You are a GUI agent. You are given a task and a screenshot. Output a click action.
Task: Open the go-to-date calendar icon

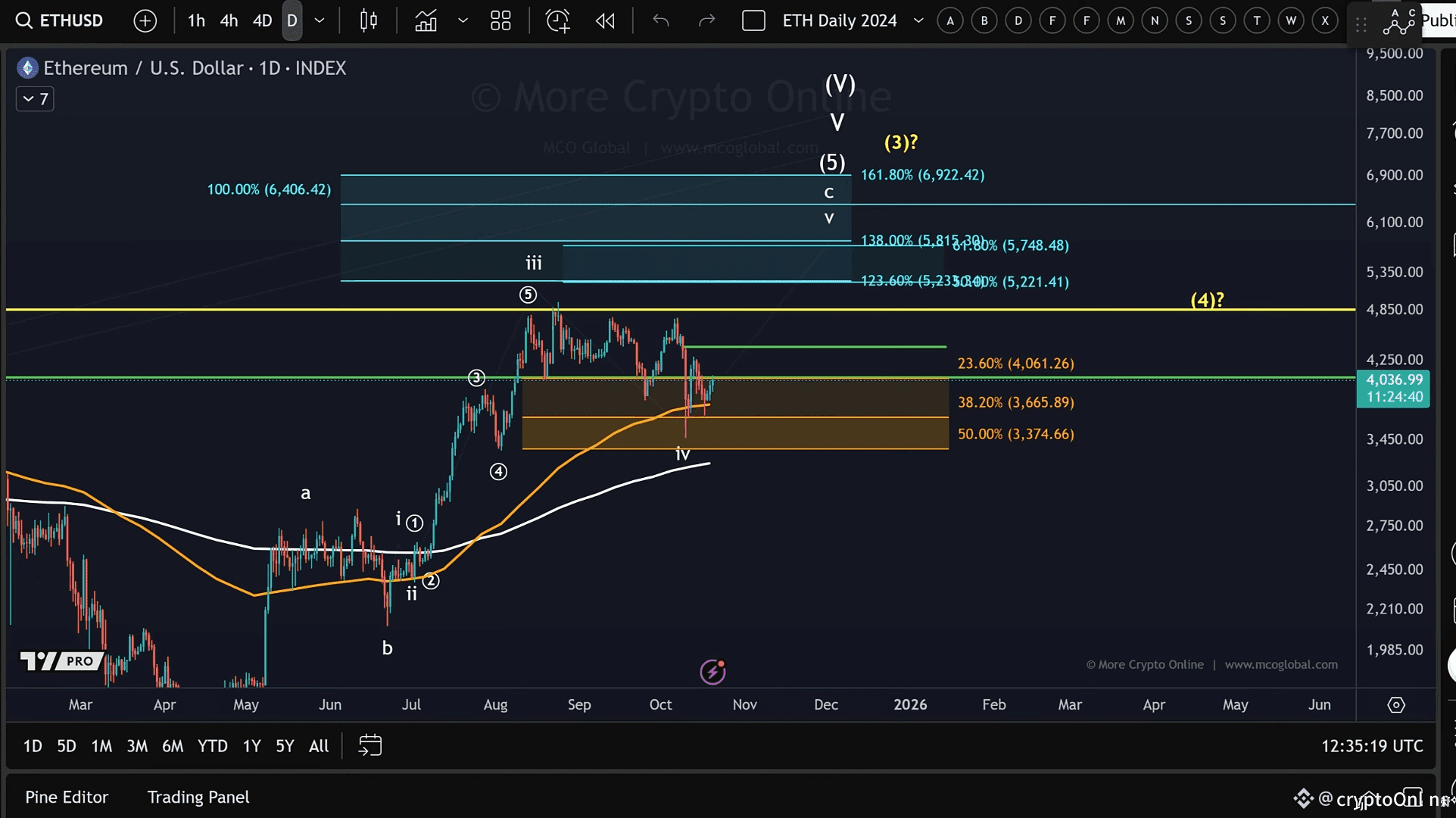(369, 746)
